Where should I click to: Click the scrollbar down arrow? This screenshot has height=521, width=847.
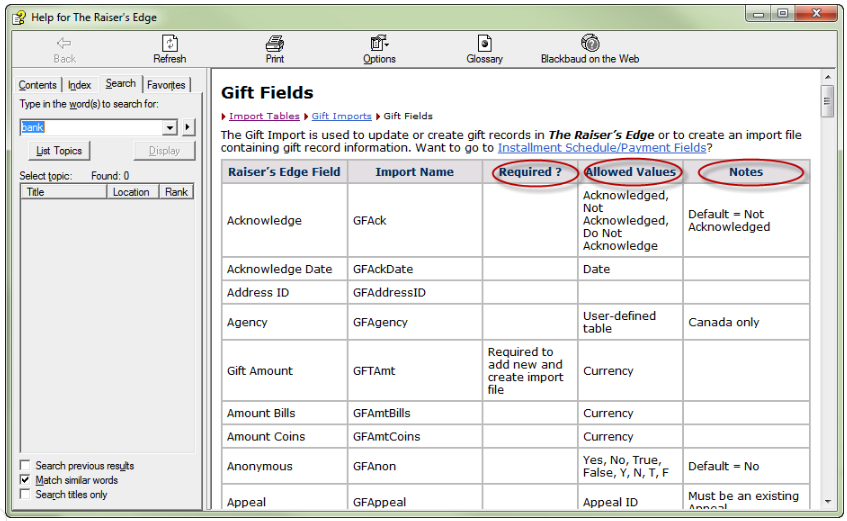828,502
